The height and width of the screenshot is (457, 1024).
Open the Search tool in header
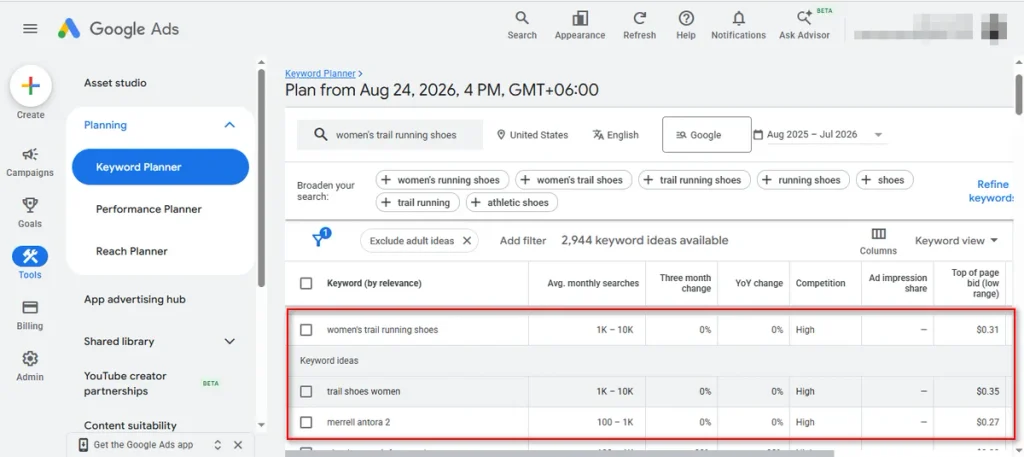tap(522, 25)
